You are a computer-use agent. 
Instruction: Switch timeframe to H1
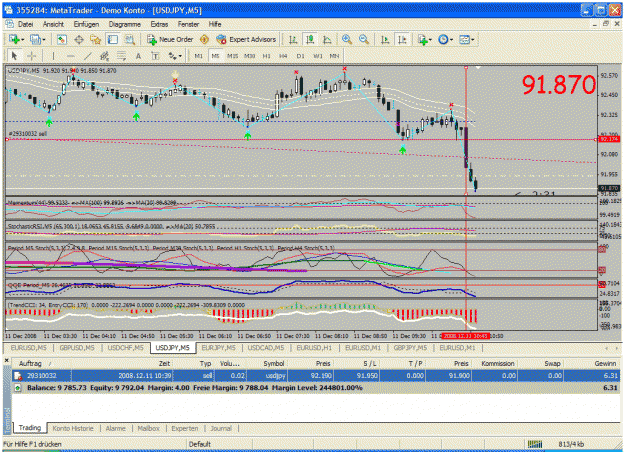pyautogui.click(x=267, y=56)
